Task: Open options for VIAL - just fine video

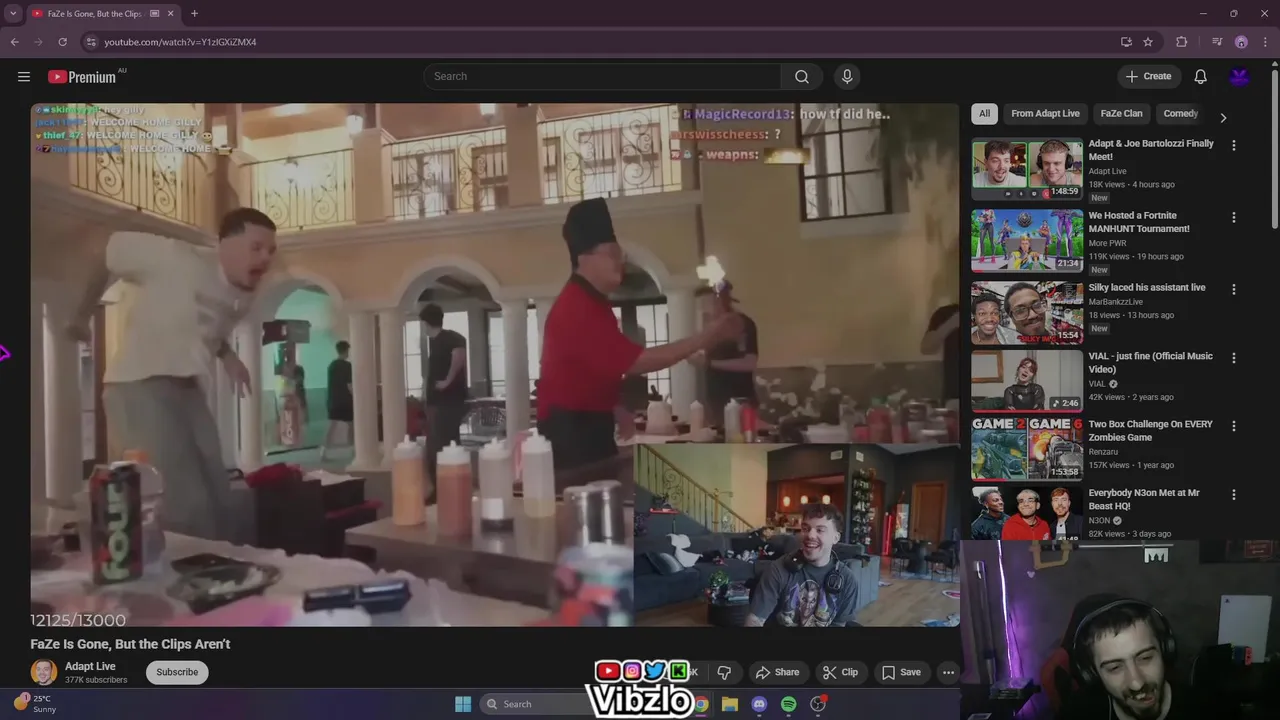Action: (1233, 358)
